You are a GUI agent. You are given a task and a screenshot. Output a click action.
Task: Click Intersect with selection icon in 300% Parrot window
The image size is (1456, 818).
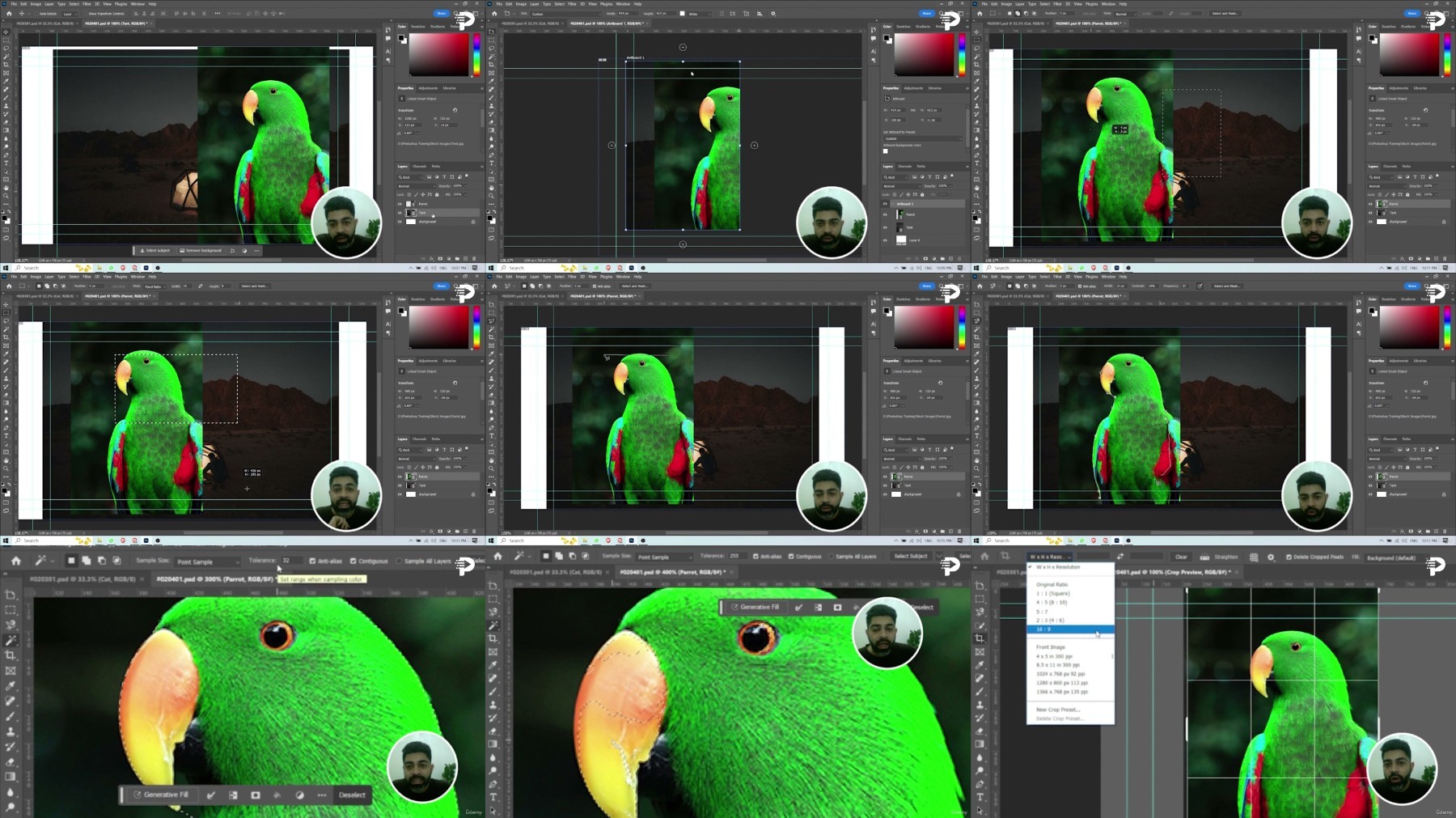point(116,561)
